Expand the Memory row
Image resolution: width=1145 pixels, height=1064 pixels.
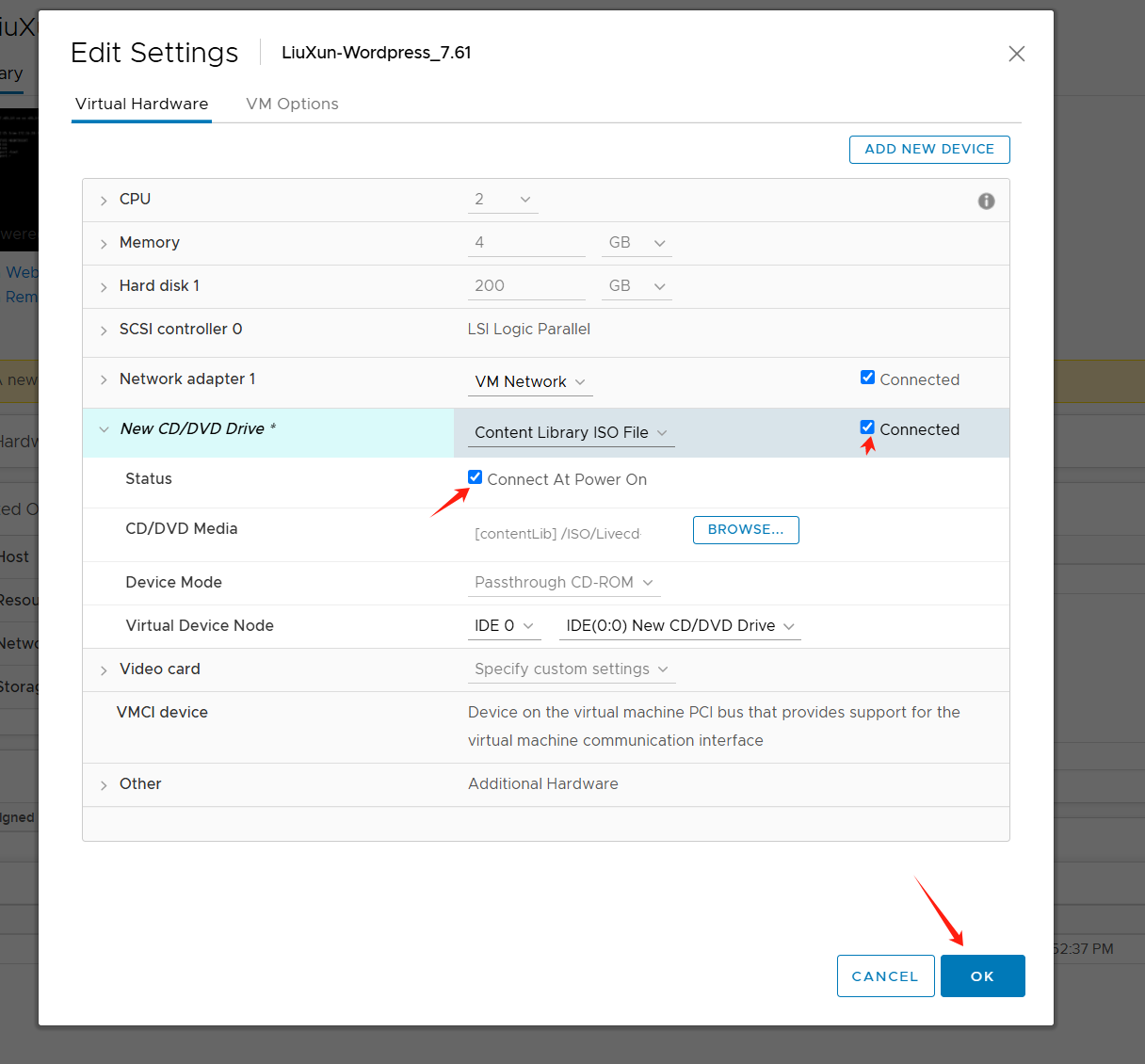(104, 244)
